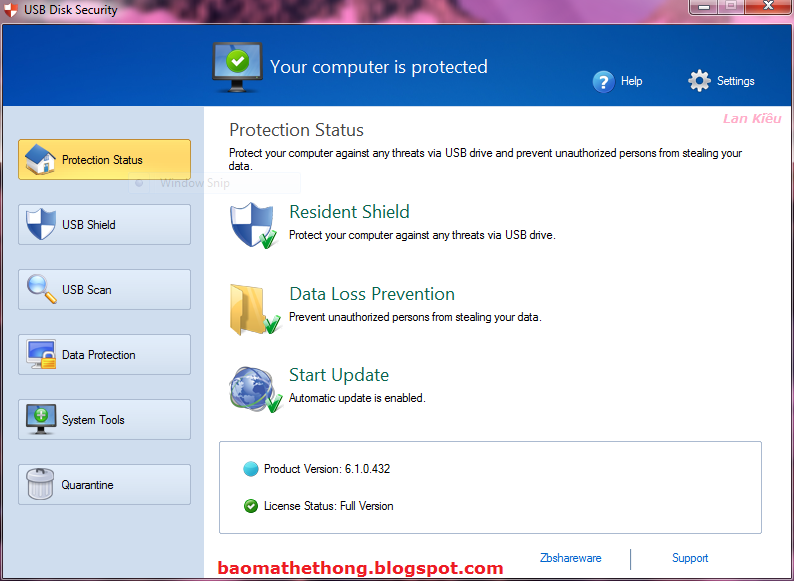Screen dimensions: 794x581
Task: View the Quarantine section
Action: (x=104, y=484)
